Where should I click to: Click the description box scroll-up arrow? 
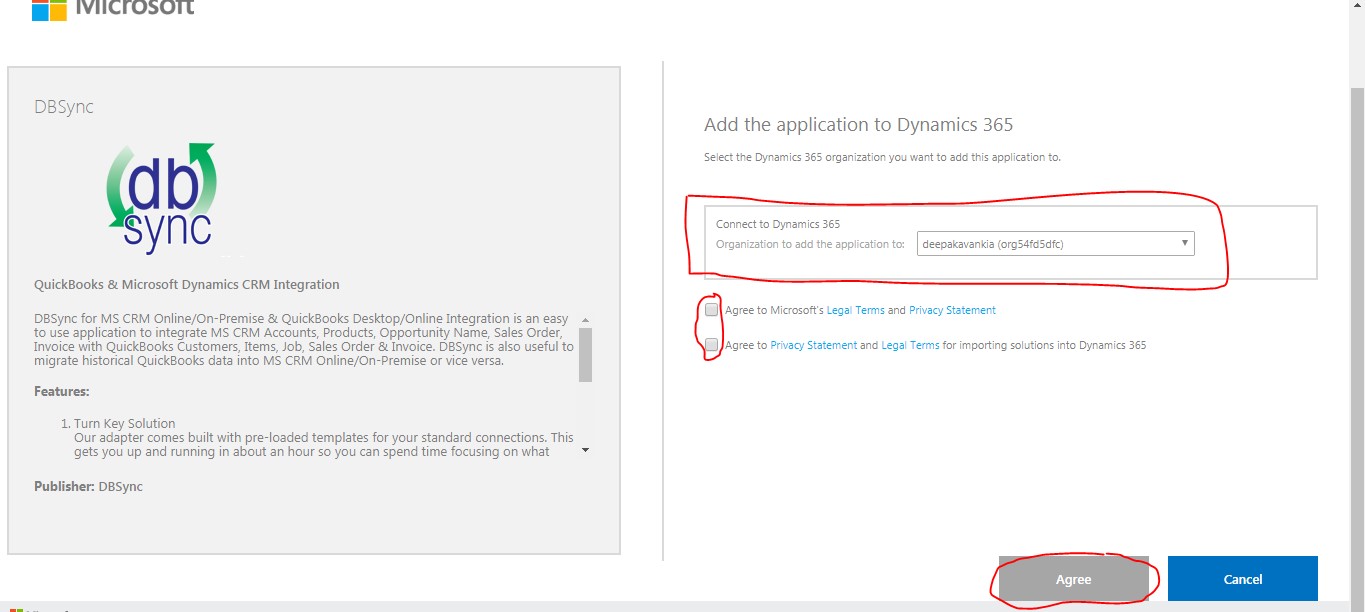click(x=585, y=319)
